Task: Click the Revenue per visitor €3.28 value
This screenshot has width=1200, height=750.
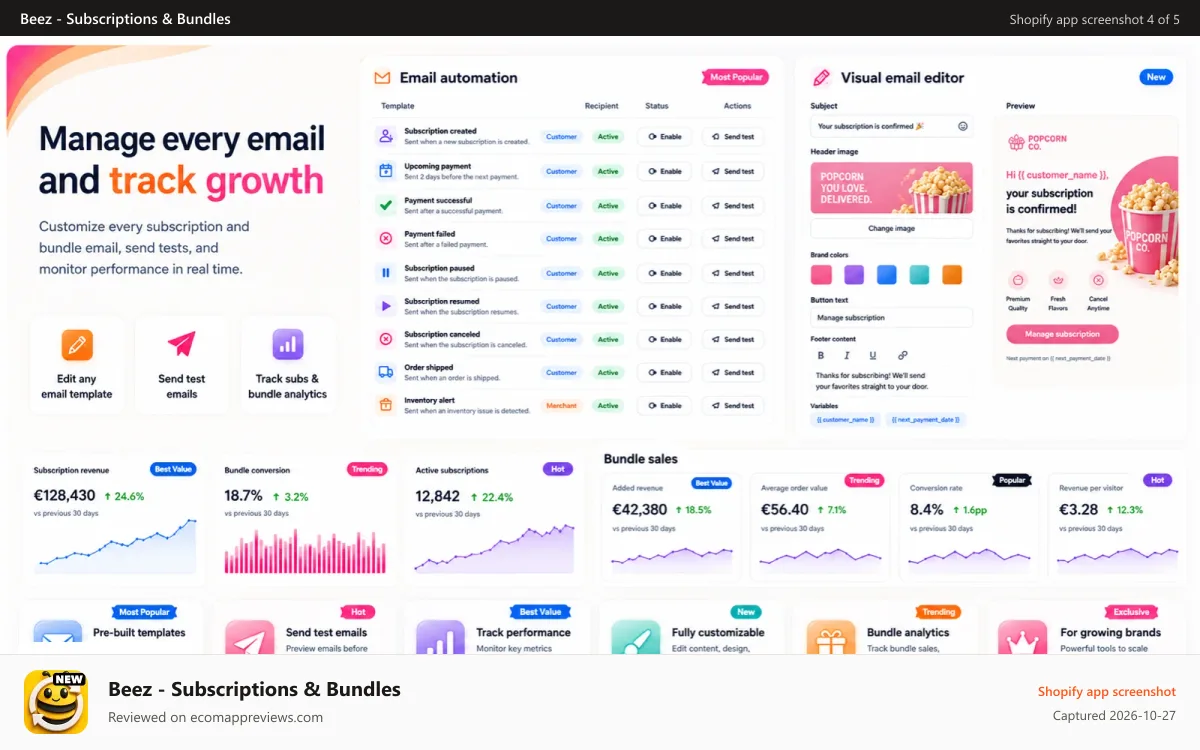Action: pos(1078,509)
